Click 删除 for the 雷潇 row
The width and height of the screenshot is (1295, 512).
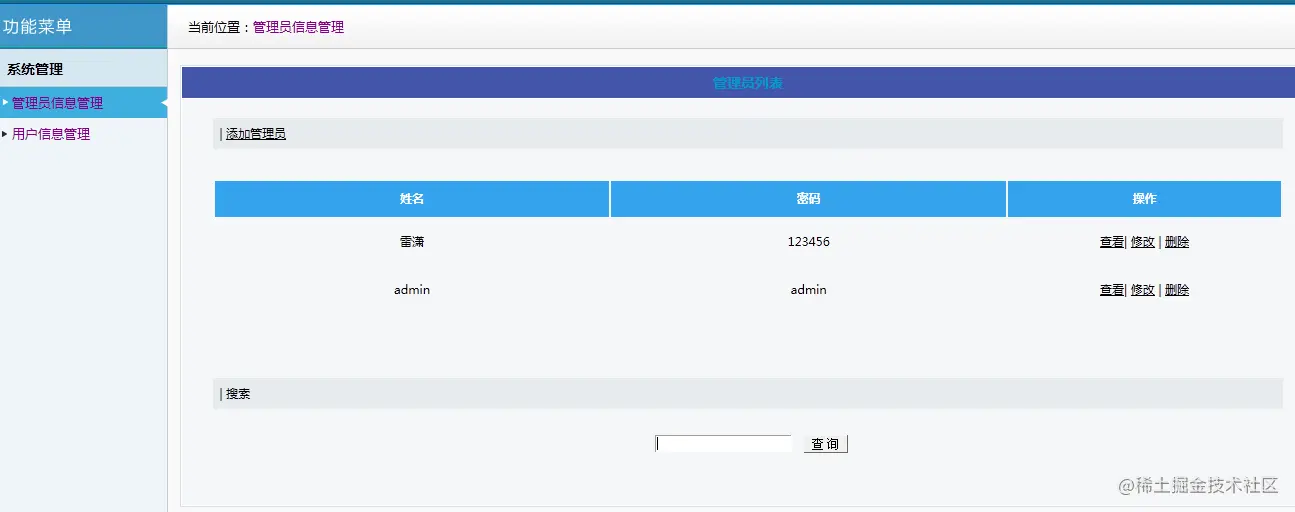(1177, 242)
